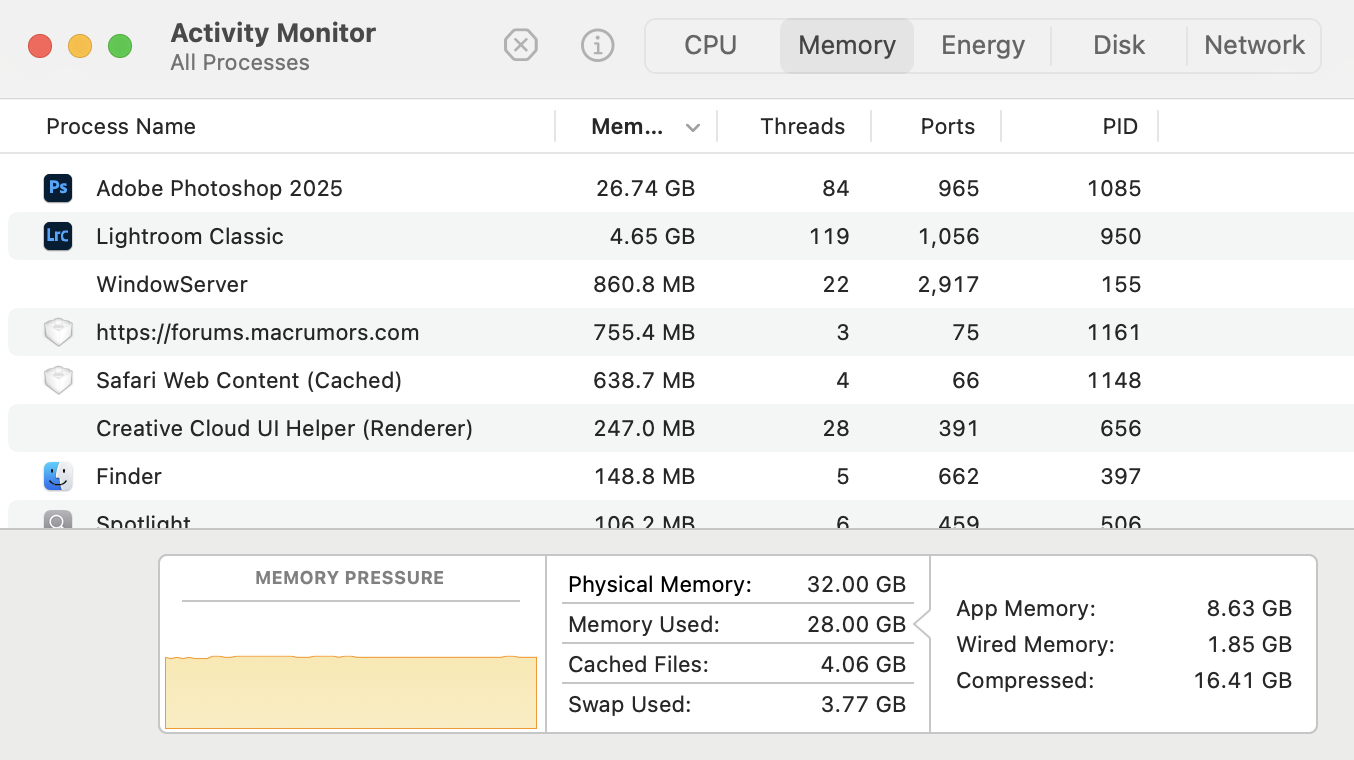Stop selected process with X button
Image resolution: width=1354 pixels, height=760 pixels.
520,45
